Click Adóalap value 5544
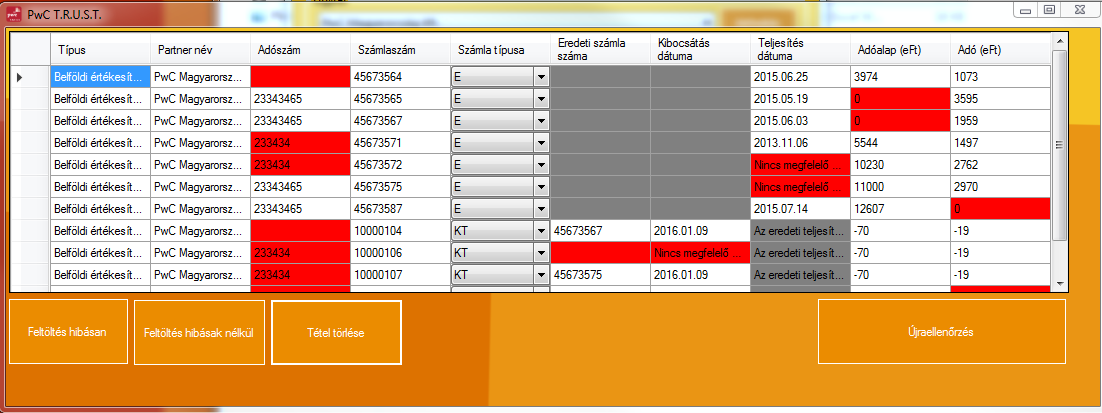 pos(900,143)
